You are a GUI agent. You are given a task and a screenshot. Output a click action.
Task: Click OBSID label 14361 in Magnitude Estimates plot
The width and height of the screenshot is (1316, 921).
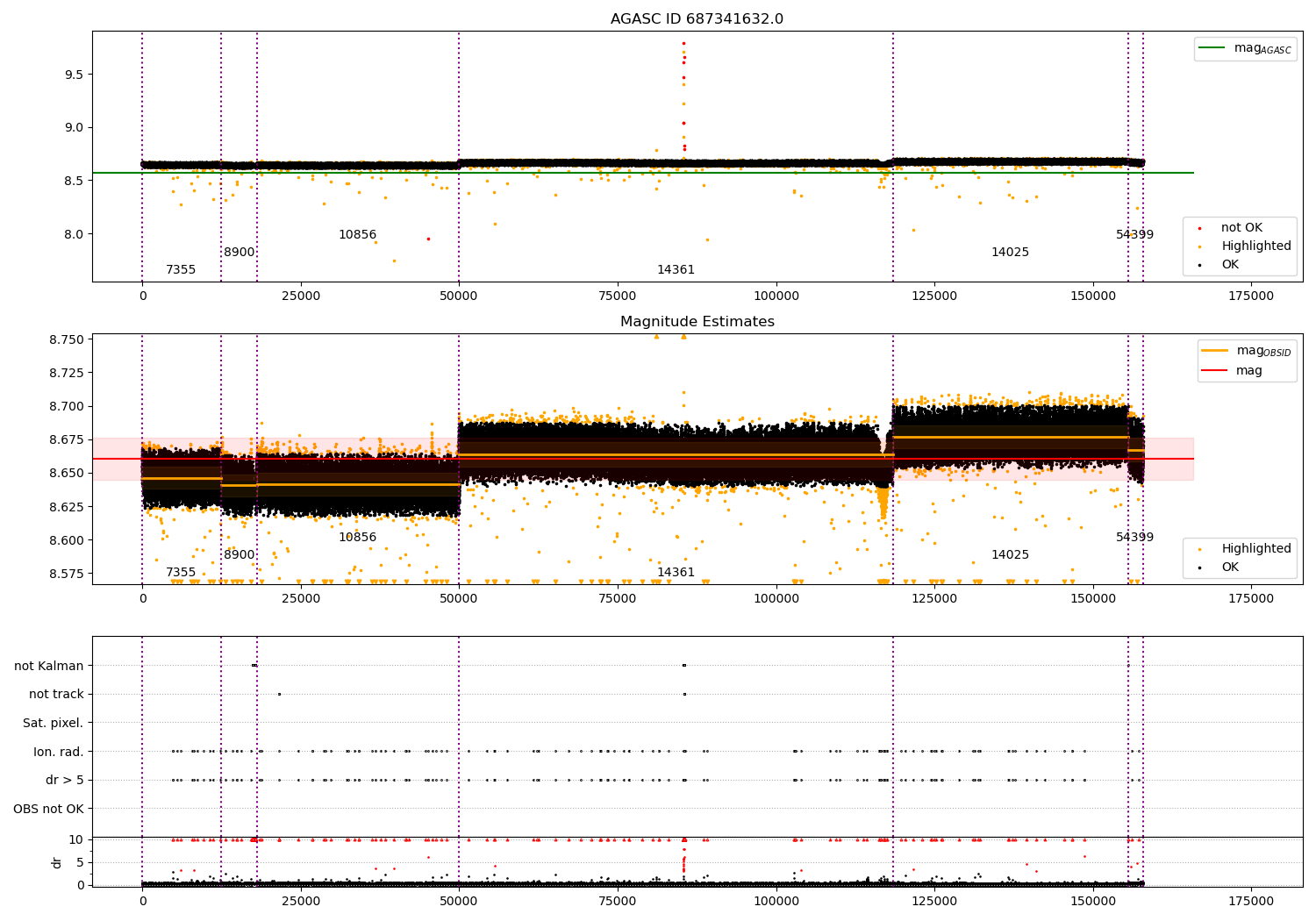point(676,572)
